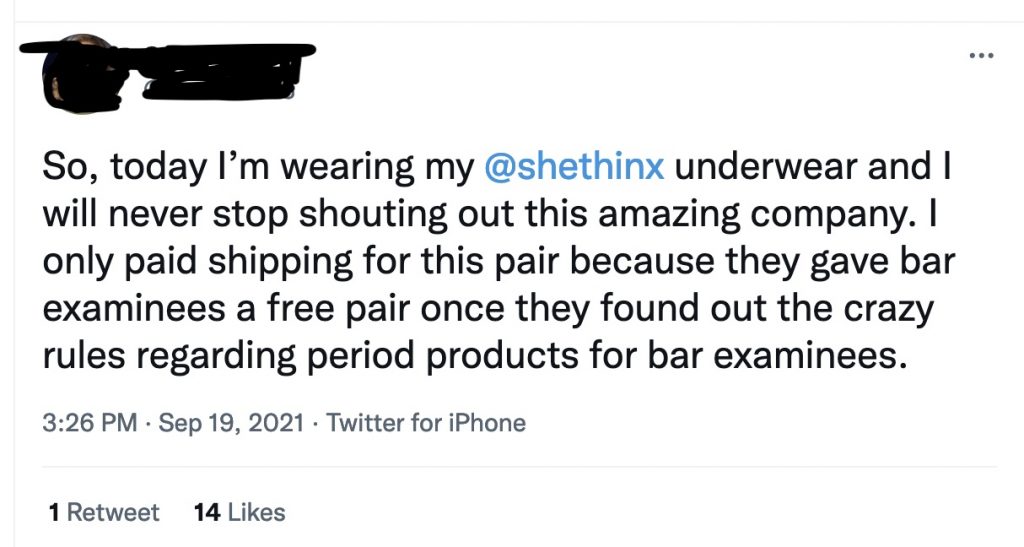Click the bold retweet count number 1
This screenshot has height=547, width=1024.
point(54,512)
